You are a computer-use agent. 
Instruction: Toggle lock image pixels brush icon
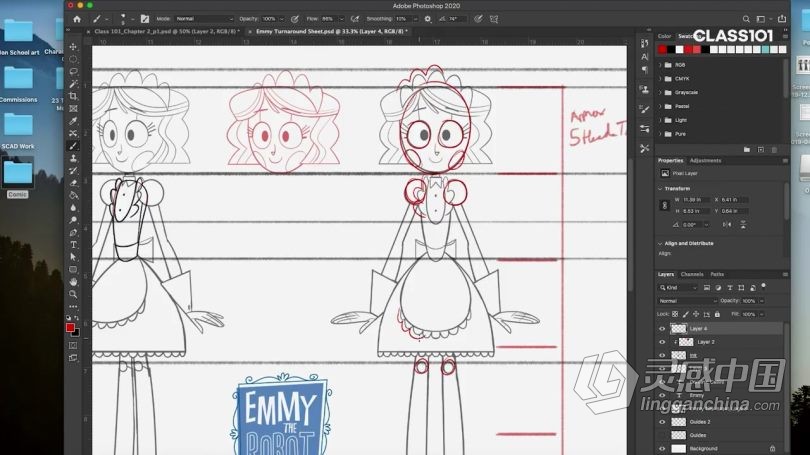686,314
